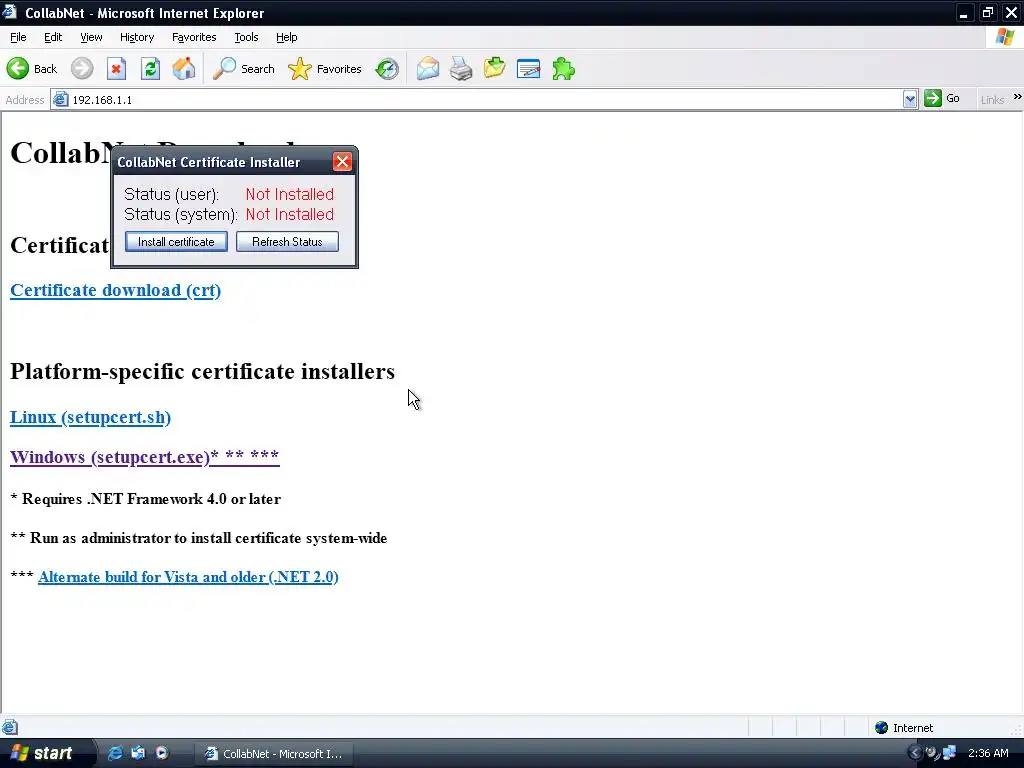Click the address field showing 192.168.1.1

486,99
